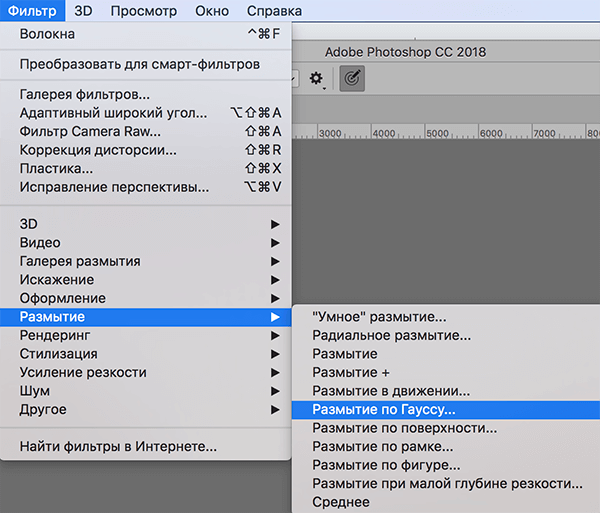Image resolution: width=600 pixels, height=513 pixels.
Task: Open the Просмотр menu
Action: coord(144,11)
